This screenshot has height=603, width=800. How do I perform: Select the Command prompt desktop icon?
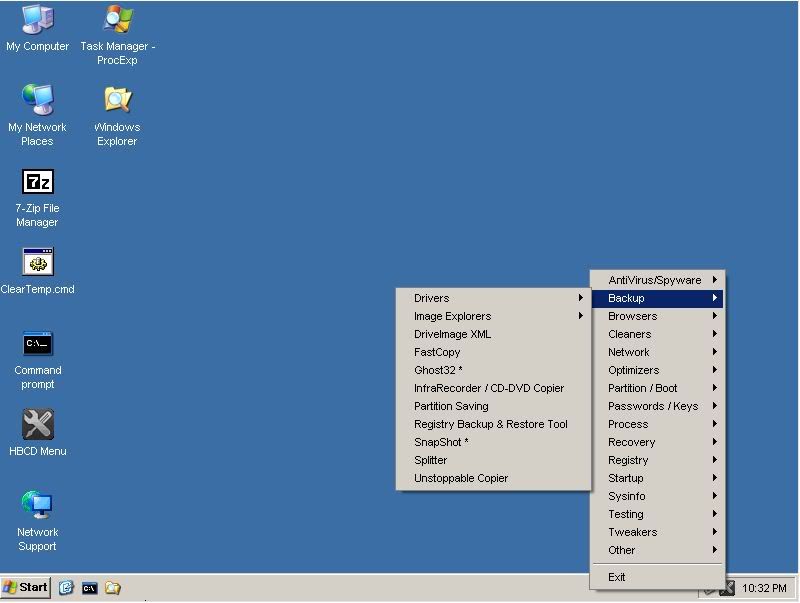point(37,360)
